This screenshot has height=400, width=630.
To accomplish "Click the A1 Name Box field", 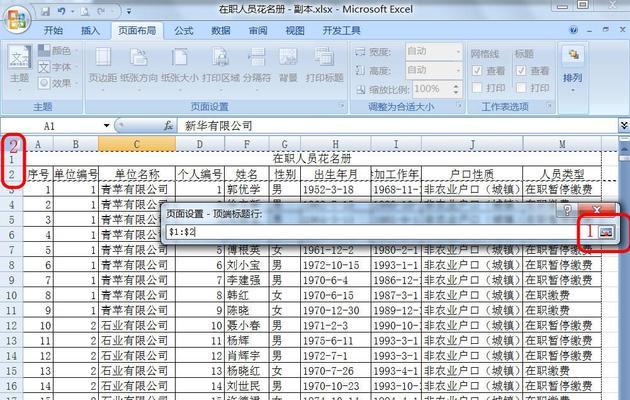I will 51,126.
